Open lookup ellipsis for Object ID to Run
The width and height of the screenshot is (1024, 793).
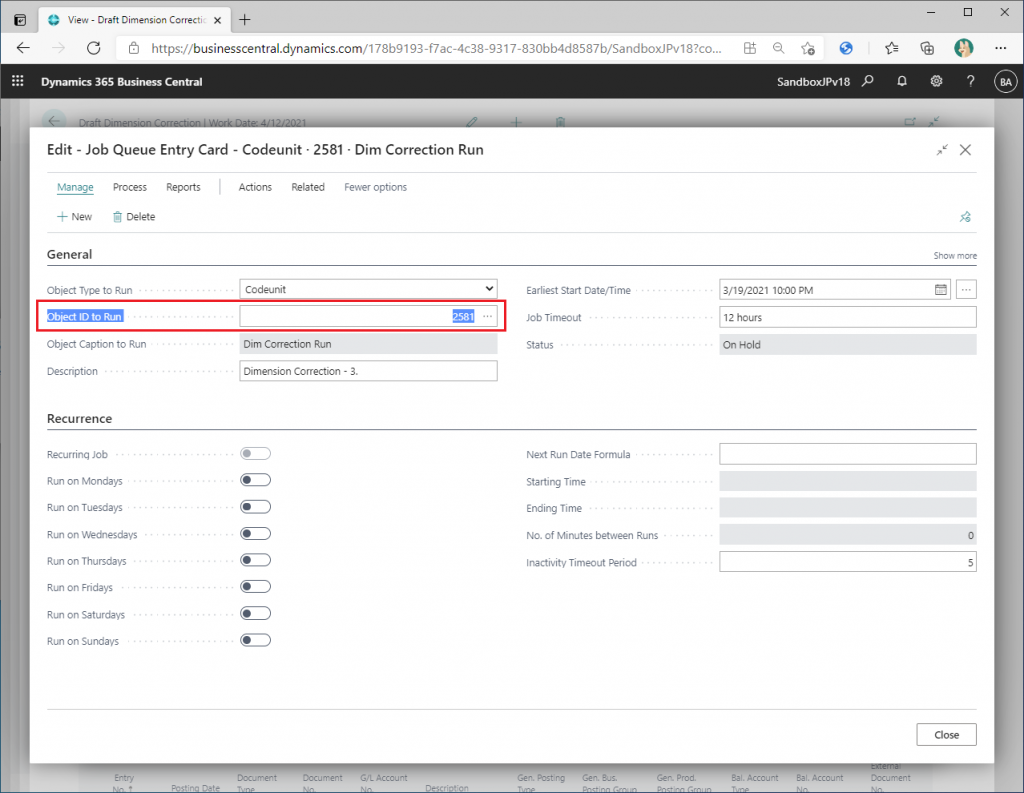click(x=488, y=316)
